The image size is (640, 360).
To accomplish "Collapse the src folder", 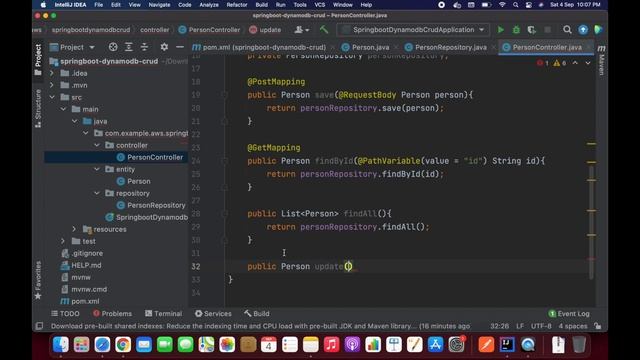I will [52, 97].
